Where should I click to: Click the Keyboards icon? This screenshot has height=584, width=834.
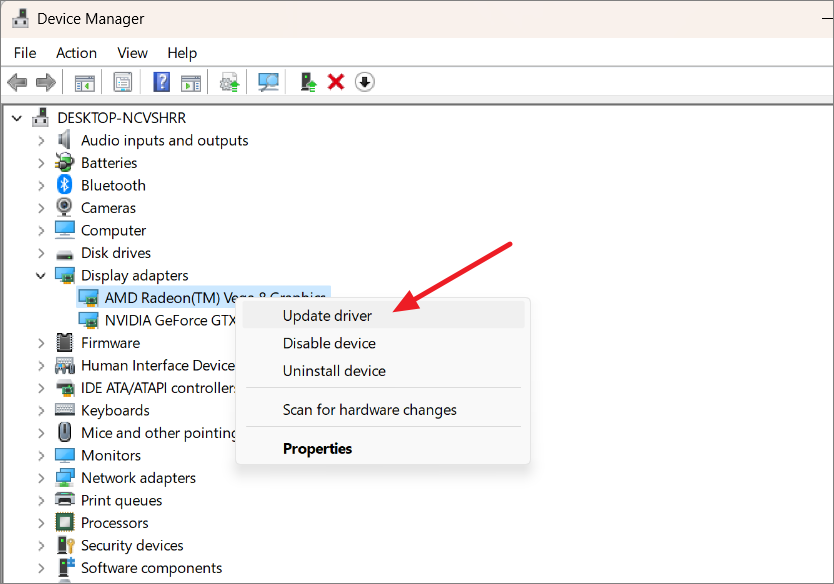(65, 410)
